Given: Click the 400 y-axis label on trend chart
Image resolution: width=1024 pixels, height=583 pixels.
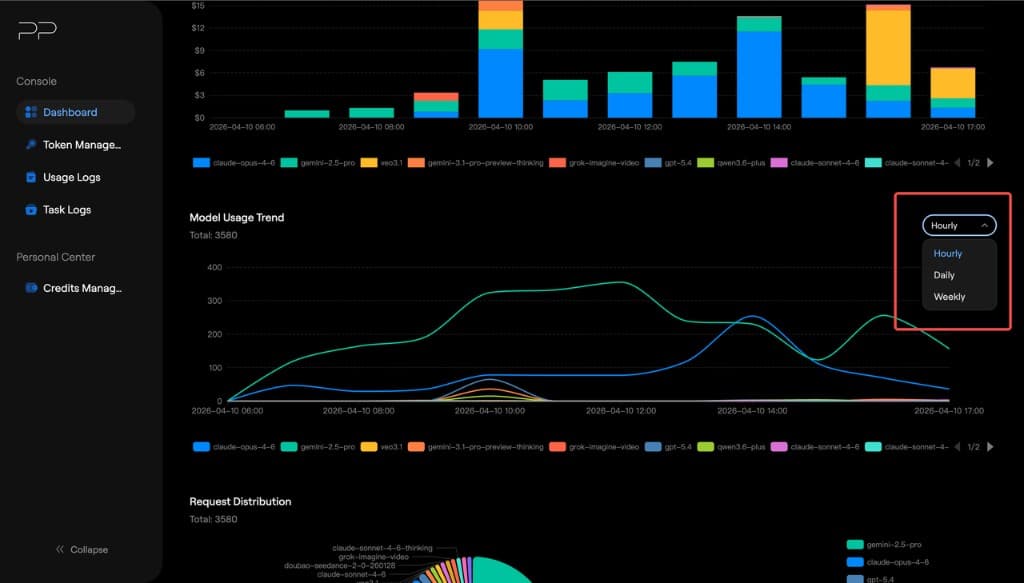Looking at the screenshot, I should tap(214, 267).
